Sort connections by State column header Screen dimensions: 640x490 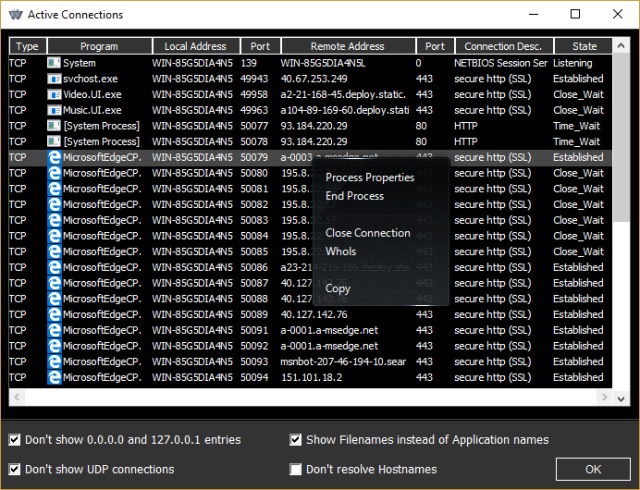click(584, 46)
